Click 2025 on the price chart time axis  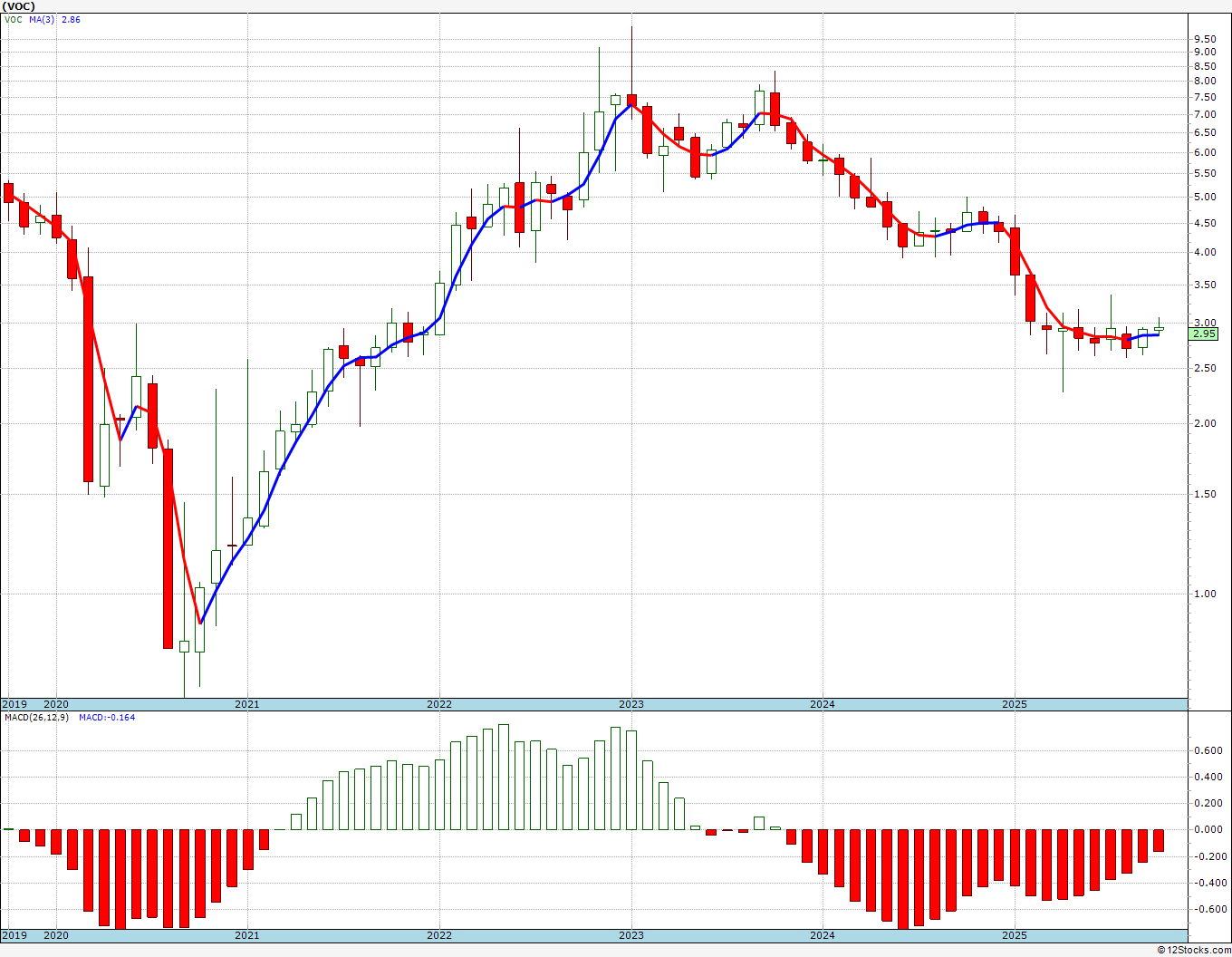(x=1015, y=704)
